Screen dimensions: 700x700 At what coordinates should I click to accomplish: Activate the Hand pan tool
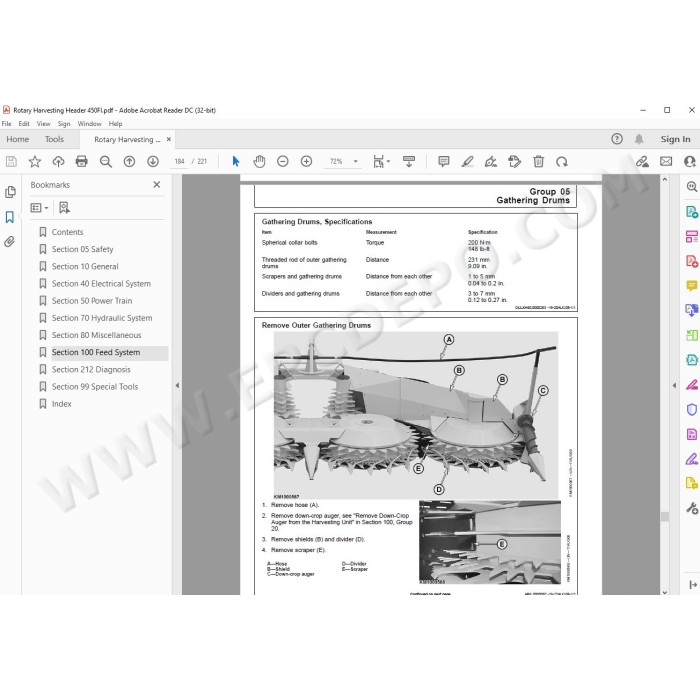pos(259,162)
